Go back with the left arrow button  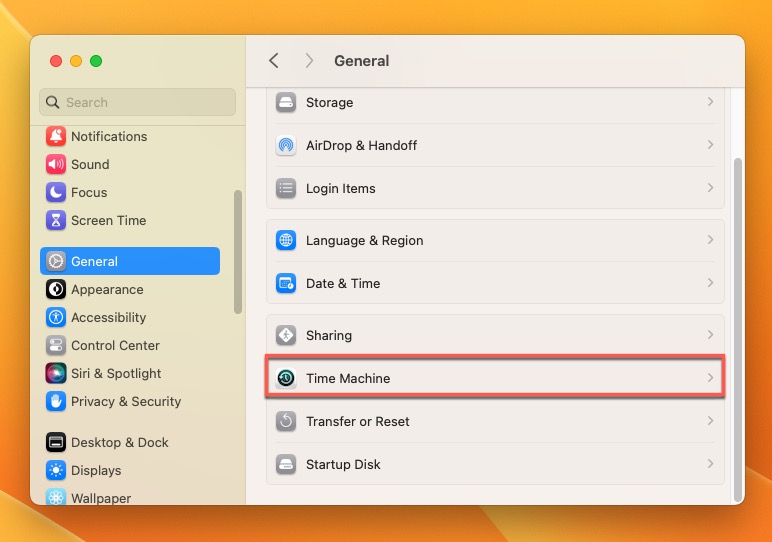(x=274, y=61)
